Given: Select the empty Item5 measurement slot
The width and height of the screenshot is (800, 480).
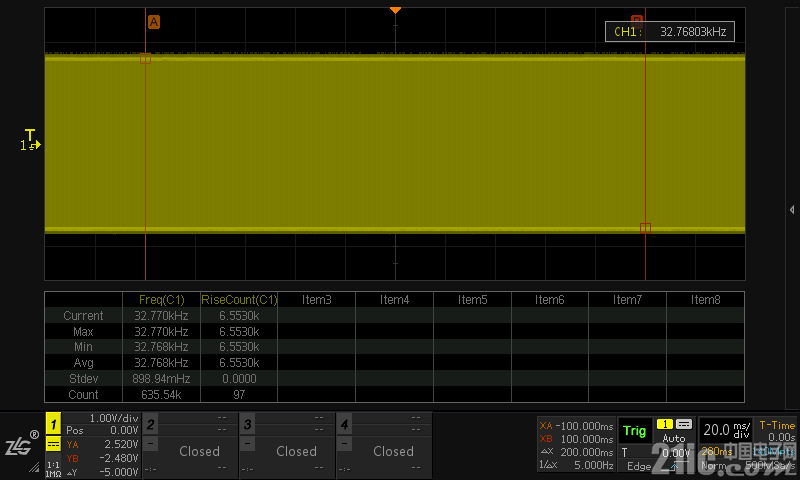Looking at the screenshot, I should (x=472, y=299).
